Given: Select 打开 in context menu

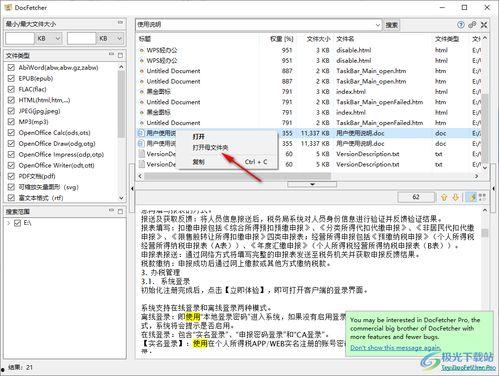Looking at the screenshot, I should 199,137.
